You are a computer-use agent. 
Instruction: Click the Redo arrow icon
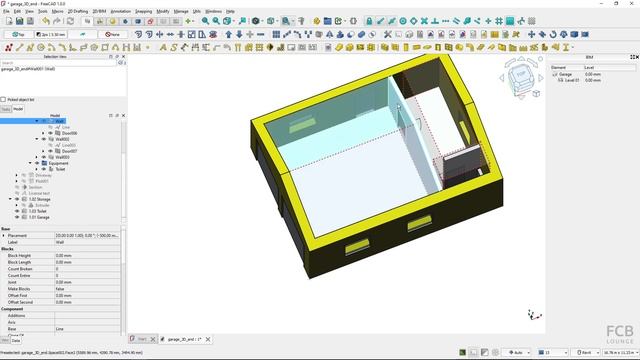(x=57, y=21)
